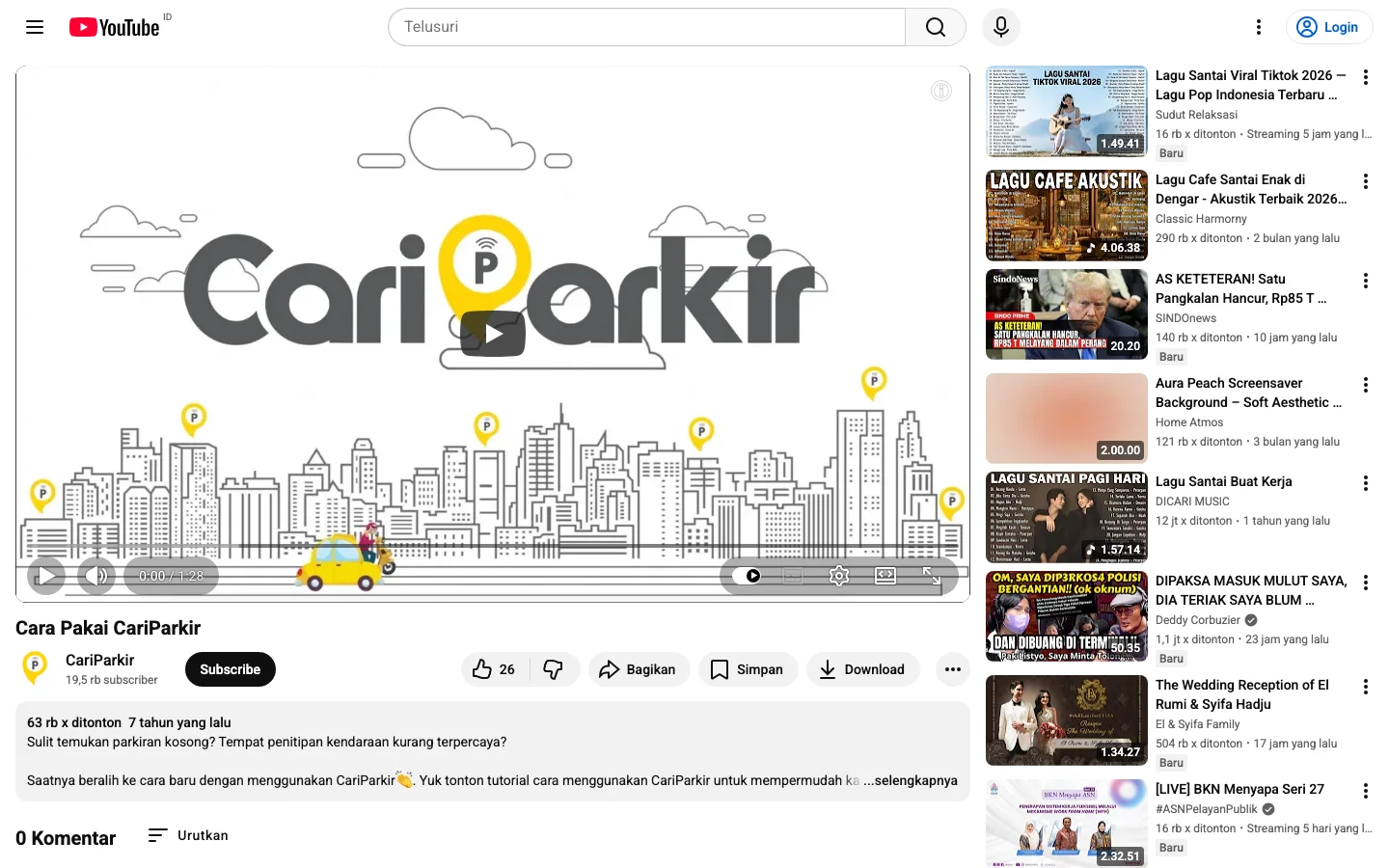Click the #ASNPelayanPublik channel name
1389x868 pixels.
[1207, 809]
